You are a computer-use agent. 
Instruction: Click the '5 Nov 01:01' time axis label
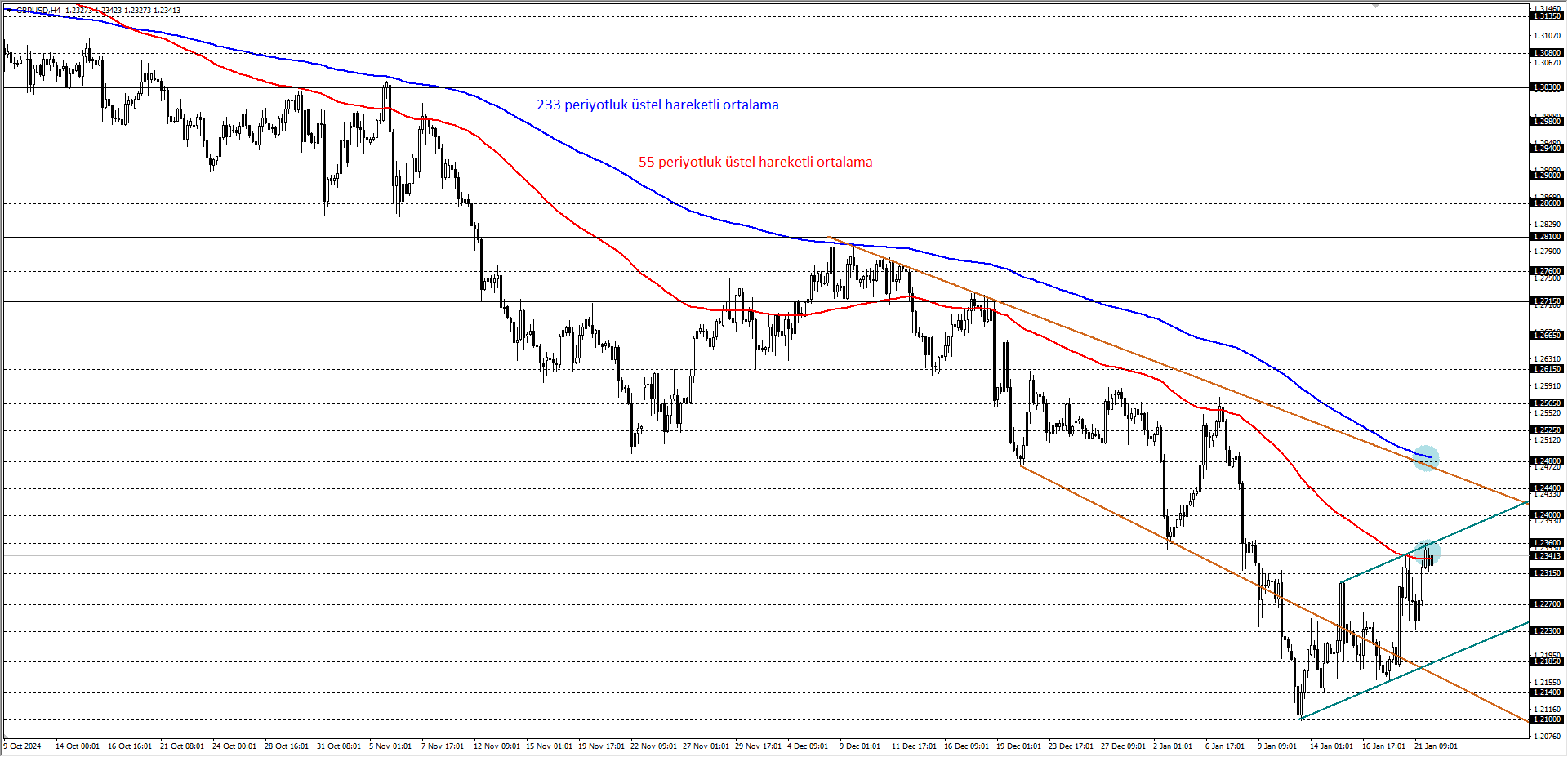coord(390,746)
